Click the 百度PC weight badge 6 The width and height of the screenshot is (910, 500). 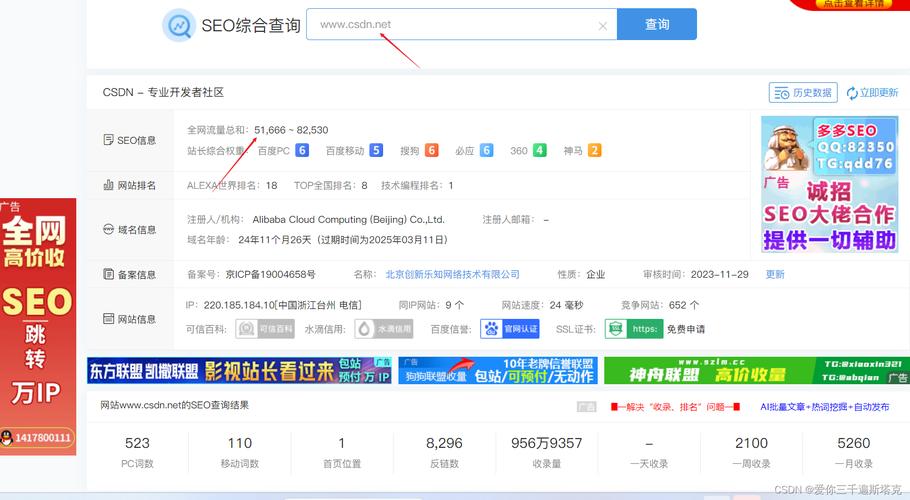302,151
